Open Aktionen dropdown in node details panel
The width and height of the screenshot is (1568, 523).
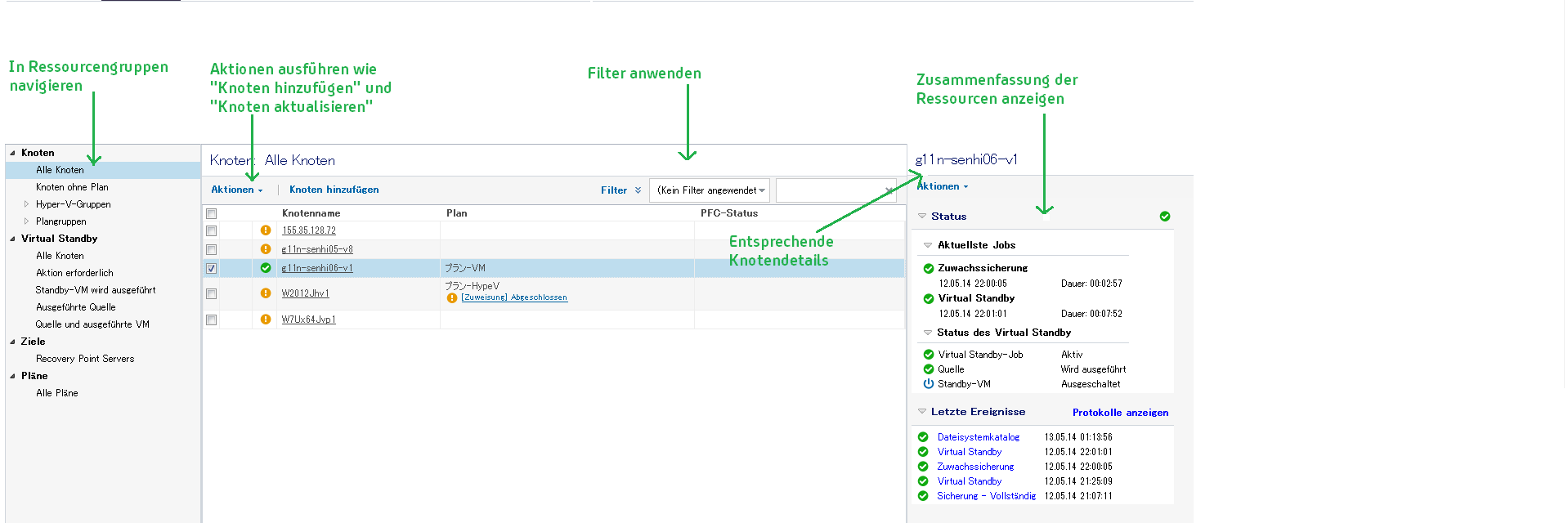943,186
